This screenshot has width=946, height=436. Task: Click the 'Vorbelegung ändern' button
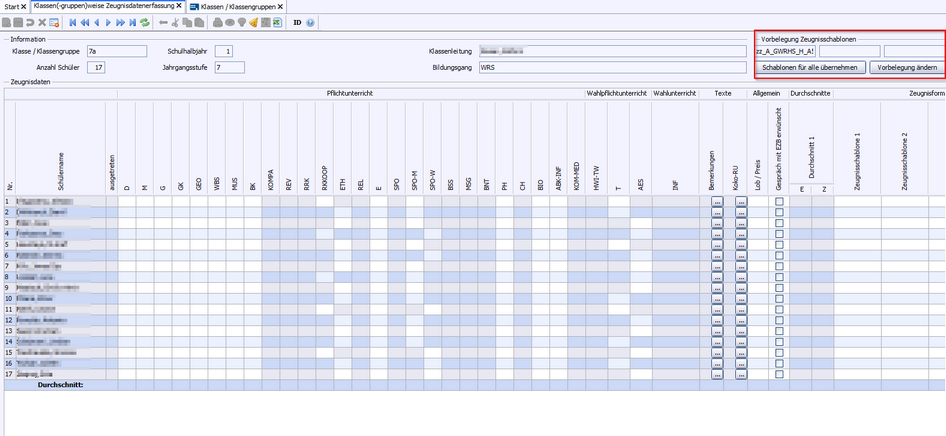(906, 68)
